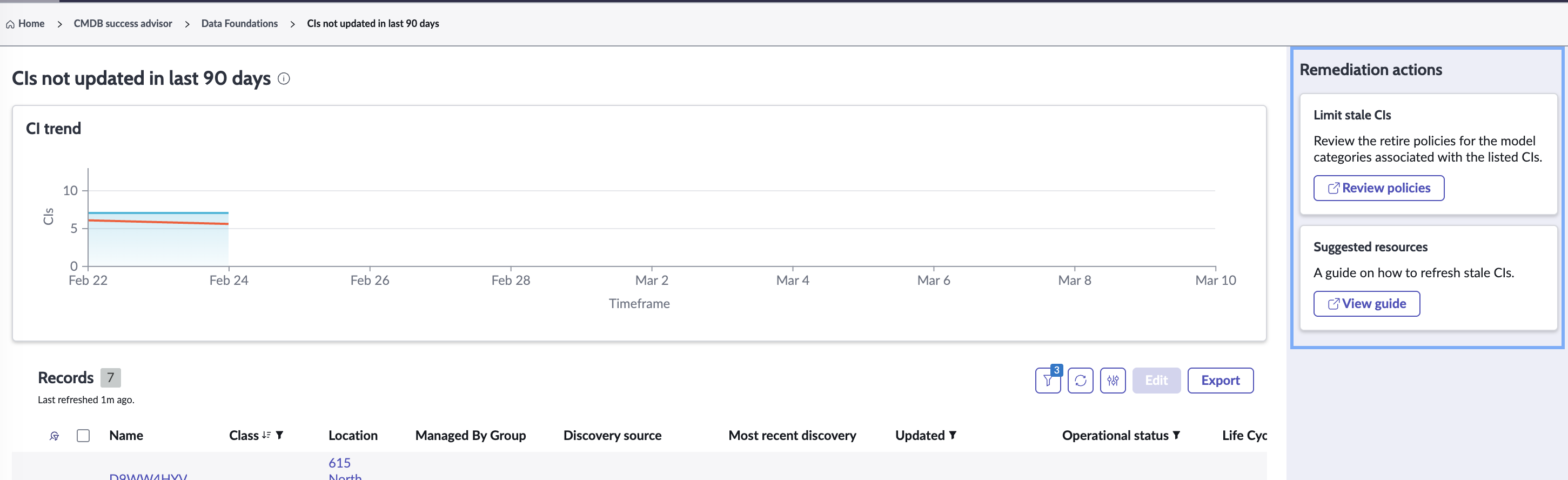Refresh the records list
This screenshot has width=1568, height=480.
pyautogui.click(x=1081, y=381)
